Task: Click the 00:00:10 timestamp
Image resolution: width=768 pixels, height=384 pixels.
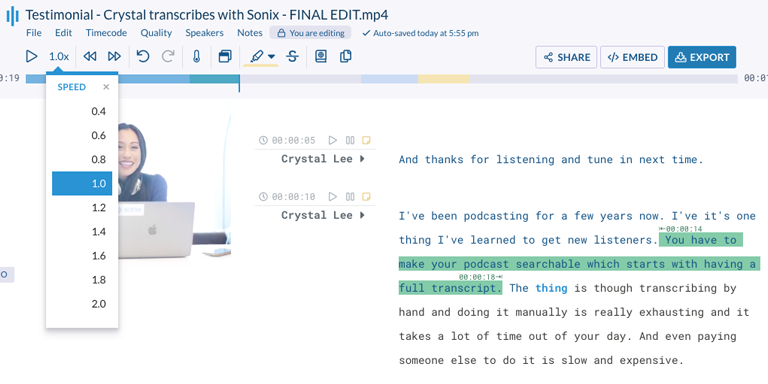Action: 293,197
